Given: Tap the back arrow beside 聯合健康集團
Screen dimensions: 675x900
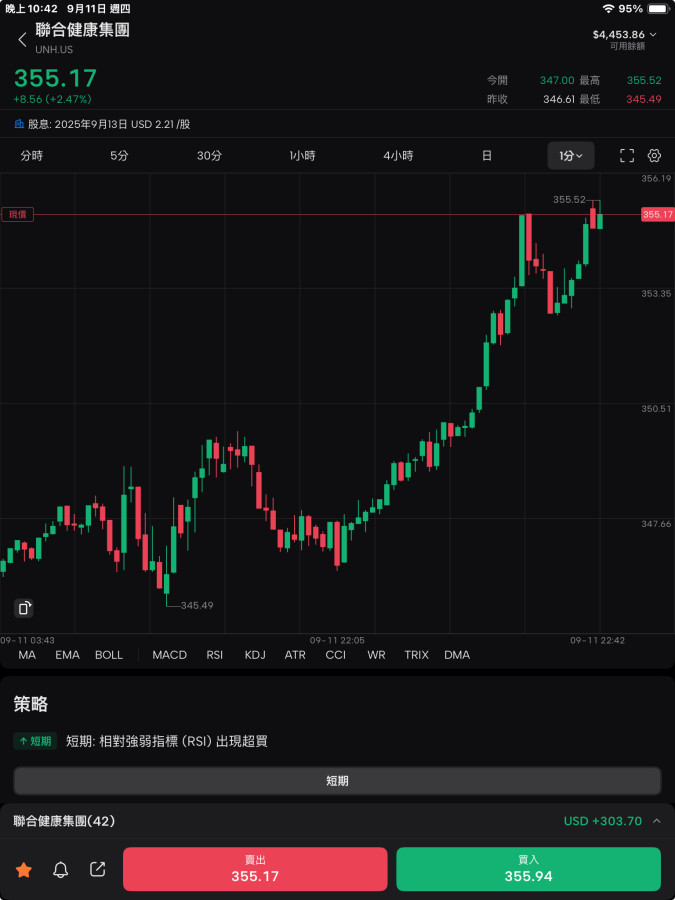Looking at the screenshot, I should pos(22,40).
